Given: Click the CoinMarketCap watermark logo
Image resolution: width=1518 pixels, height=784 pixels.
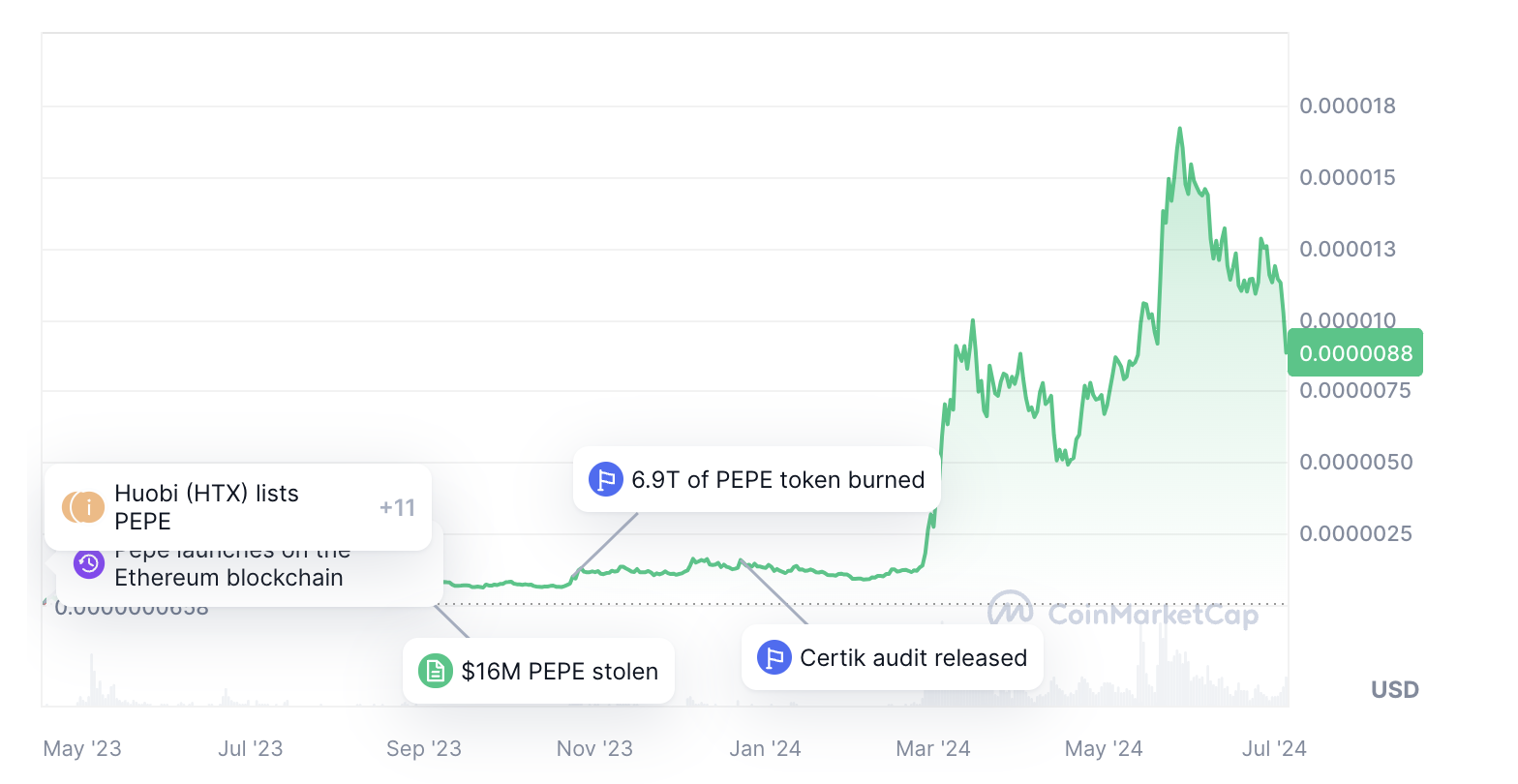Looking at the screenshot, I should 1123,613.
